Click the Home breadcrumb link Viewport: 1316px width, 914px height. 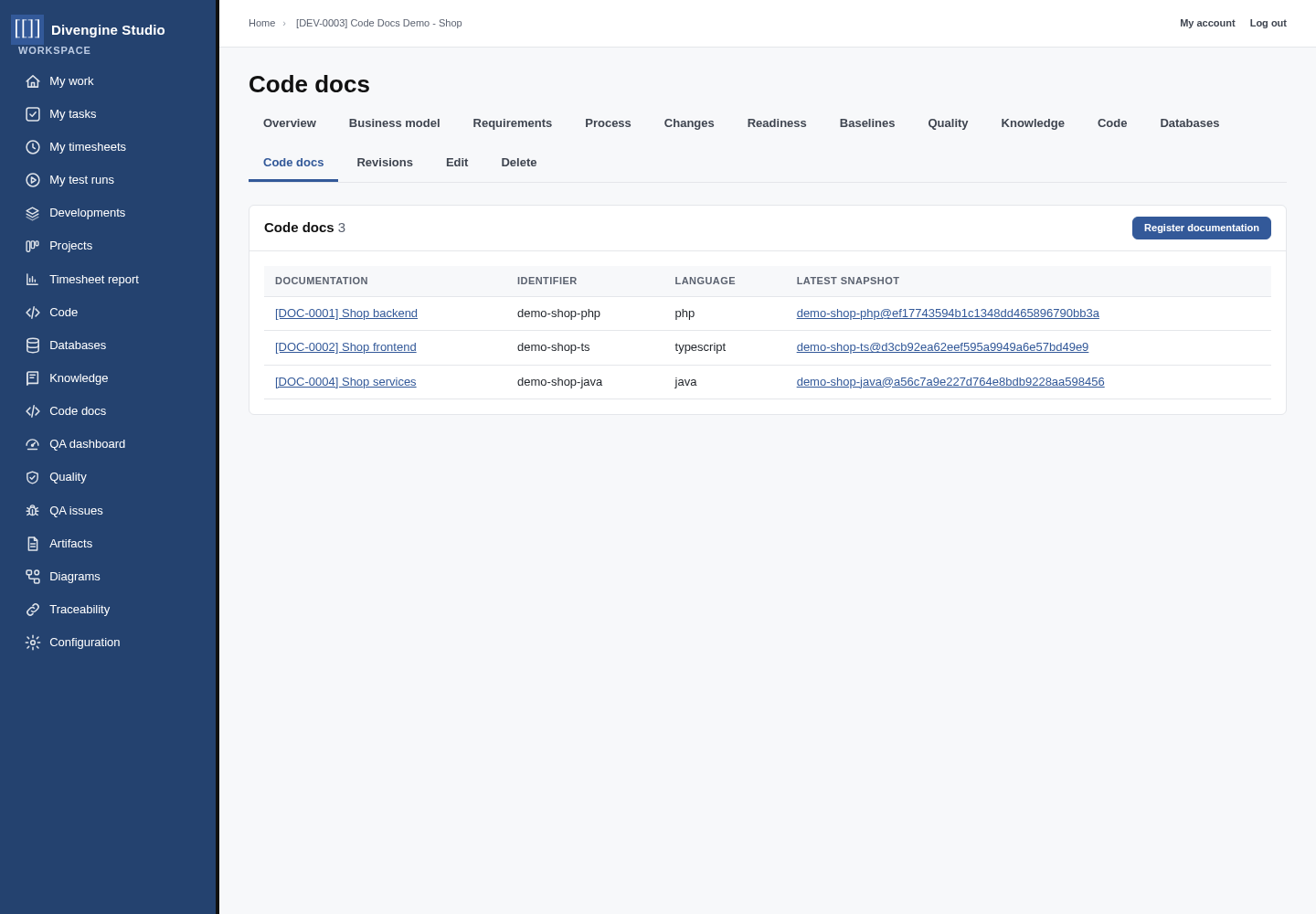[261, 24]
